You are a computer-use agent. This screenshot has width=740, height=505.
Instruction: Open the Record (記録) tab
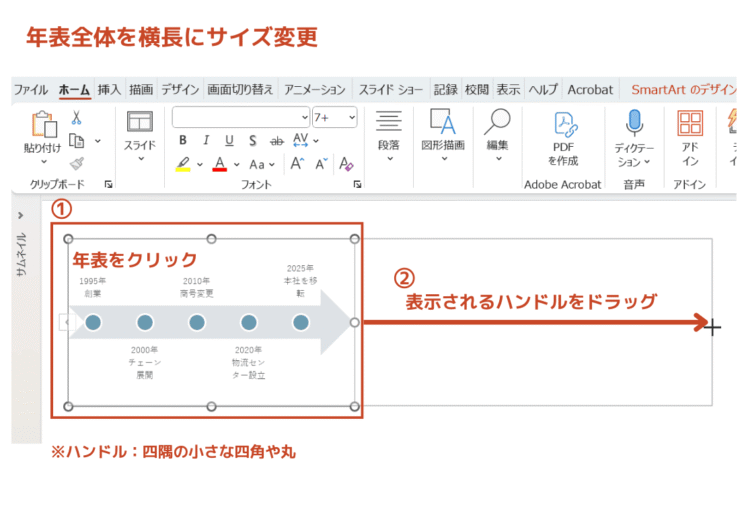[x=446, y=90]
